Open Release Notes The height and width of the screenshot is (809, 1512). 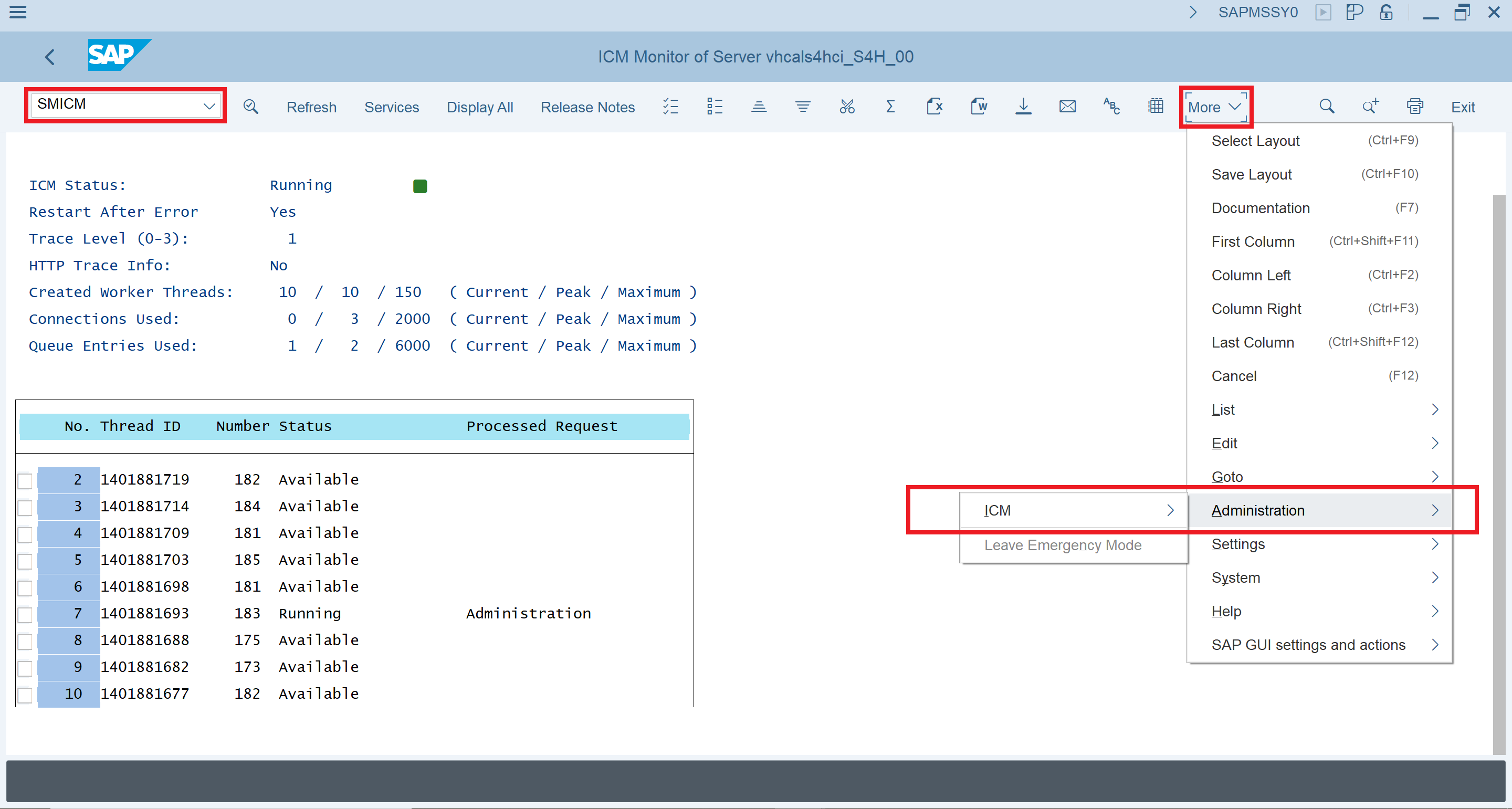(x=587, y=107)
